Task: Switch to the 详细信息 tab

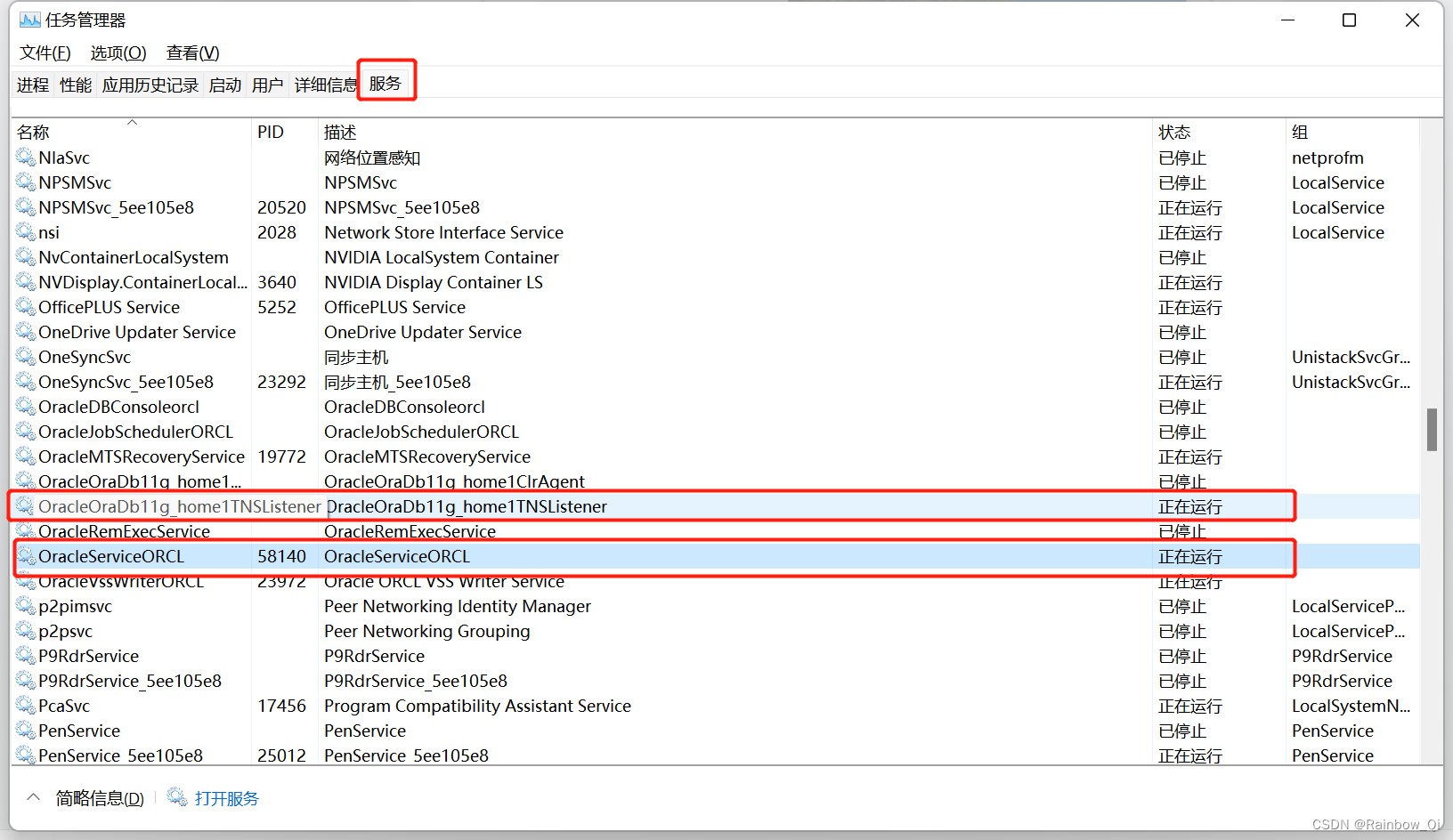Action: [325, 85]
